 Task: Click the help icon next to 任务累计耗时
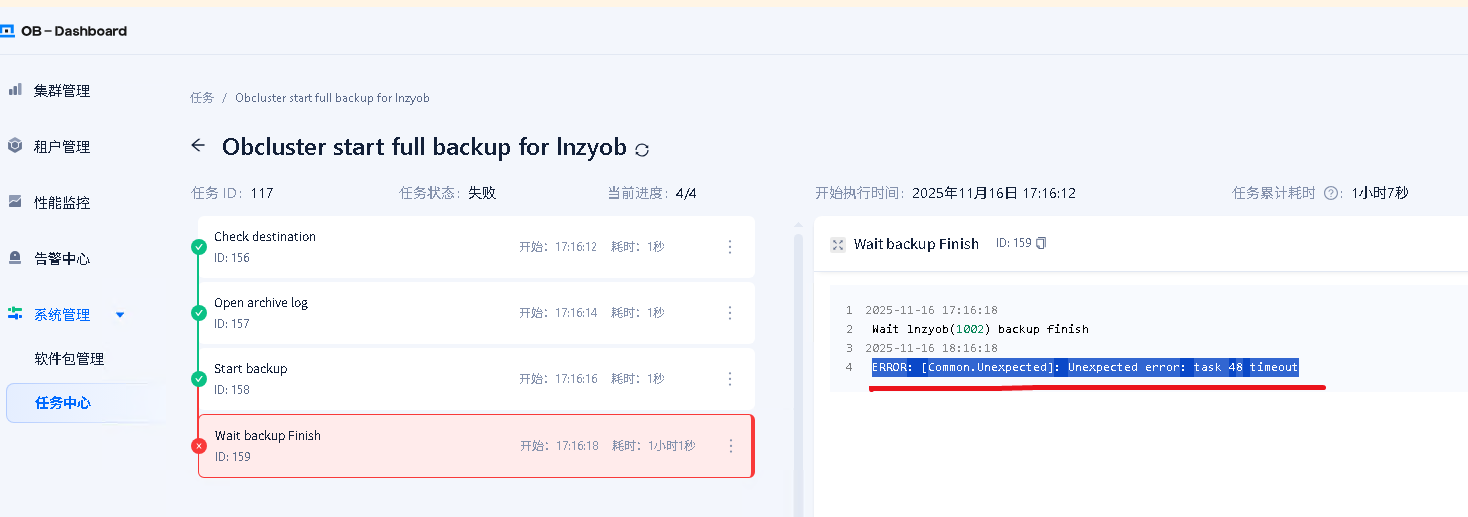1331,193
